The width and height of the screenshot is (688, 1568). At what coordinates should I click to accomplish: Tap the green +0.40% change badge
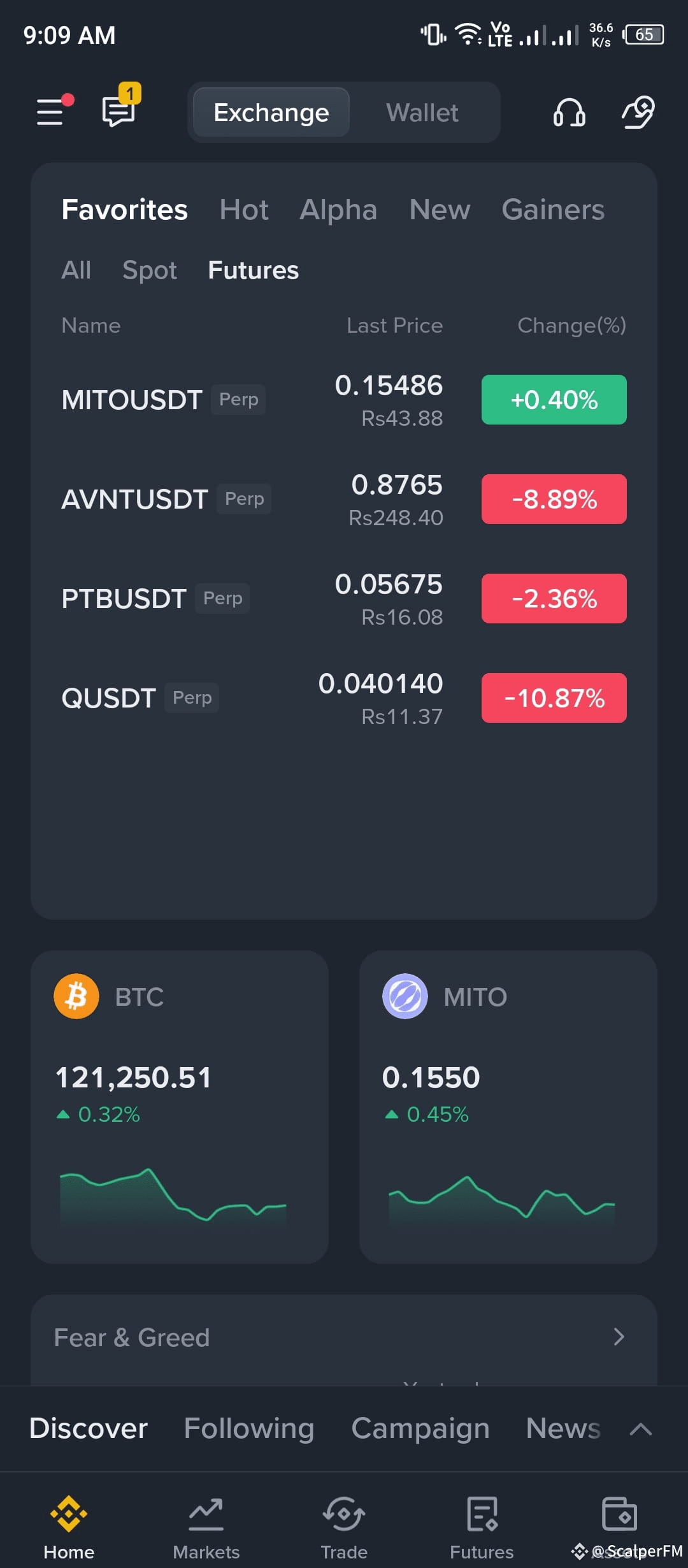point(554,400)
